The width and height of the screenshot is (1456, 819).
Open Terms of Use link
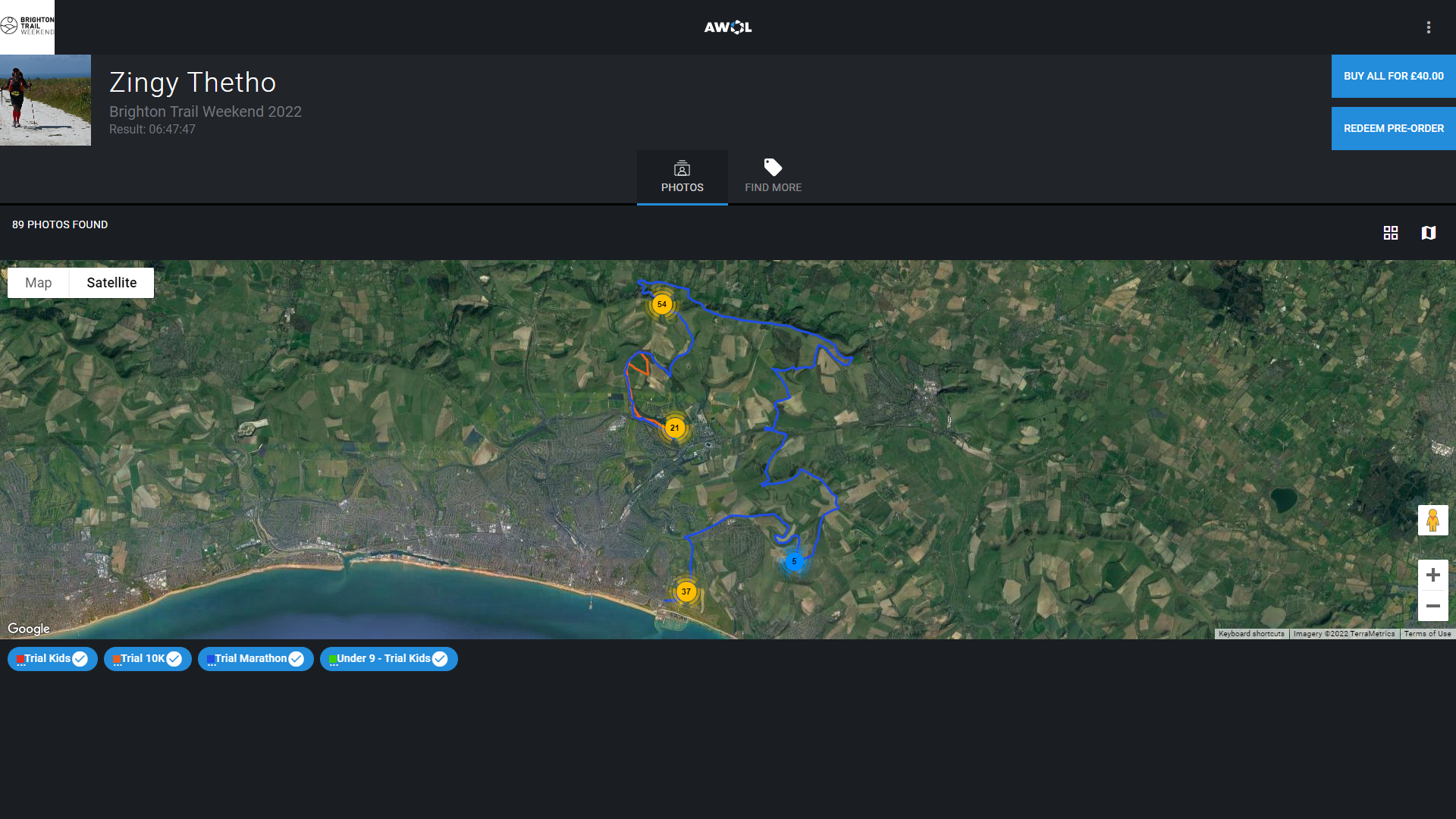coord(1427,634)
